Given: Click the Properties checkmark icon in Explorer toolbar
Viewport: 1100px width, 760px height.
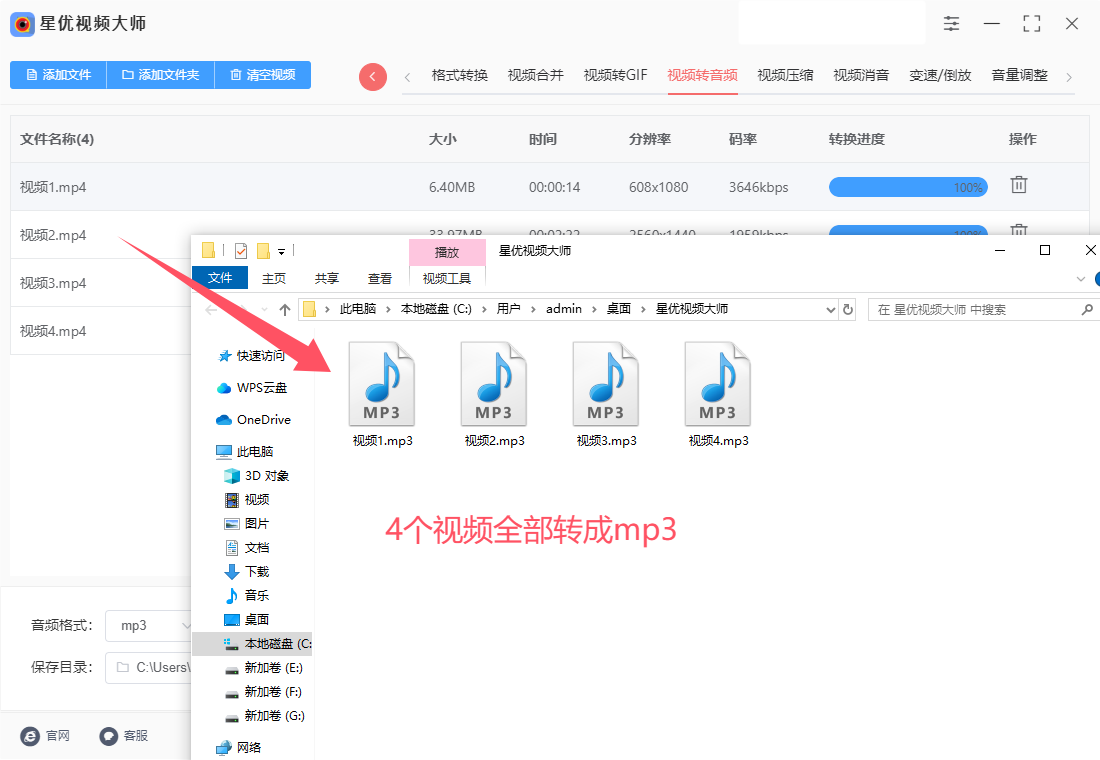Looking at the screenshot, I should point(241,251).
